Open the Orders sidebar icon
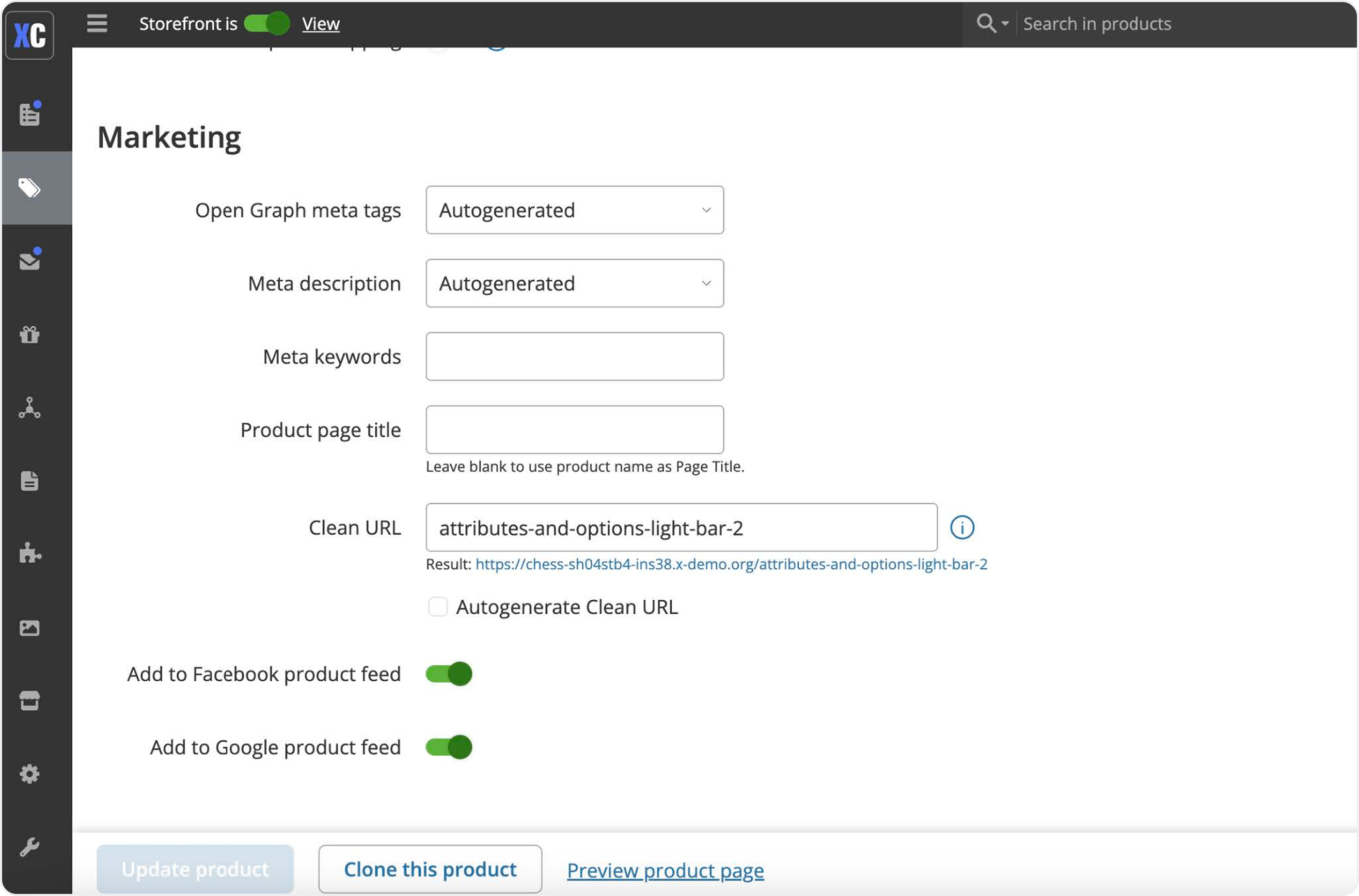The image size is (1359, 896). (x=30, y=115)
